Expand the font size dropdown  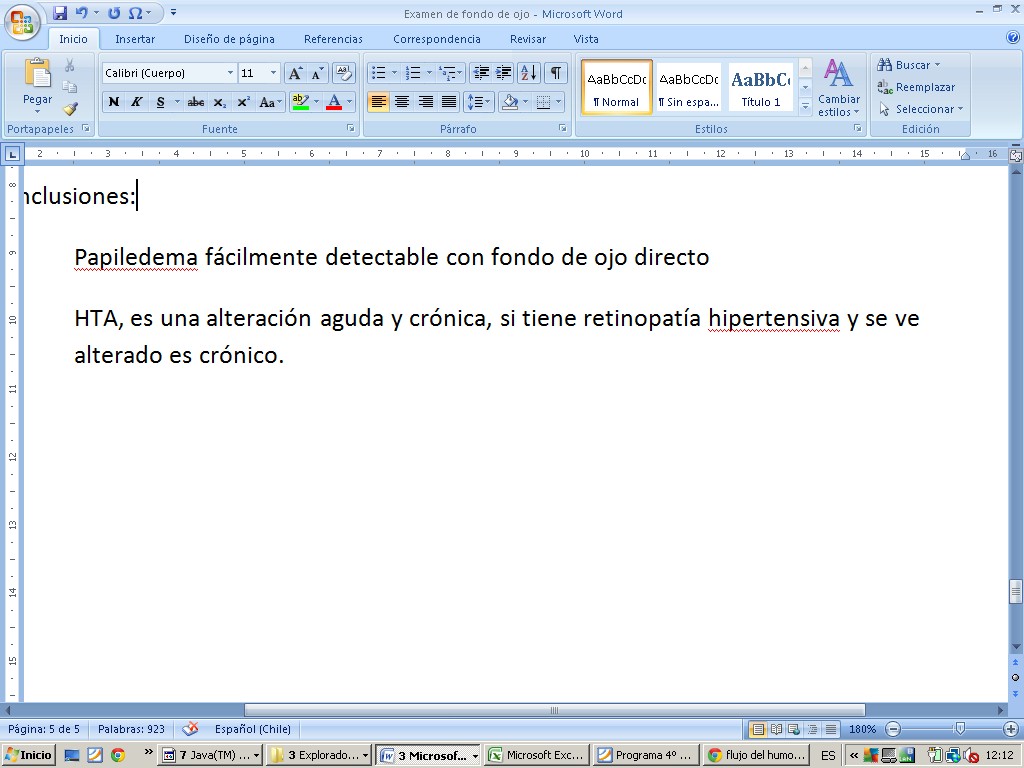274,73
